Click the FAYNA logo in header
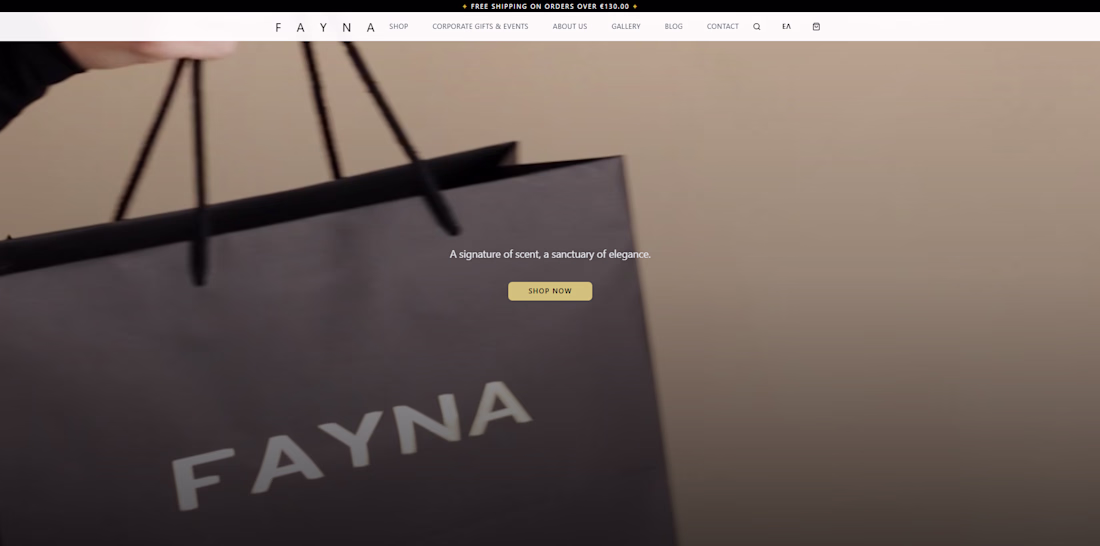This screenshot has height=546, width=1100. click(326, 27)
